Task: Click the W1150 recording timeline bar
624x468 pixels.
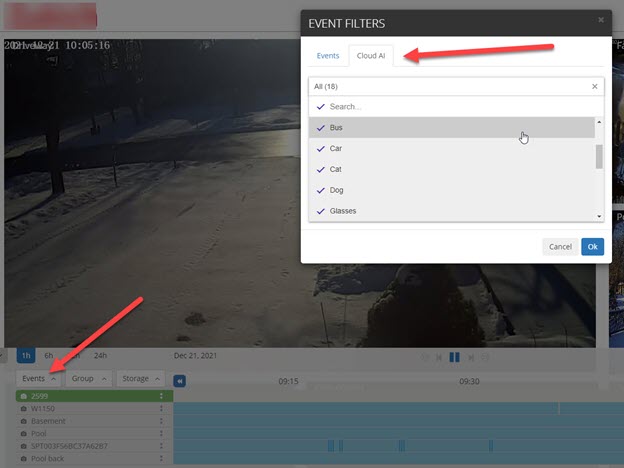Action: click(398, 408)
